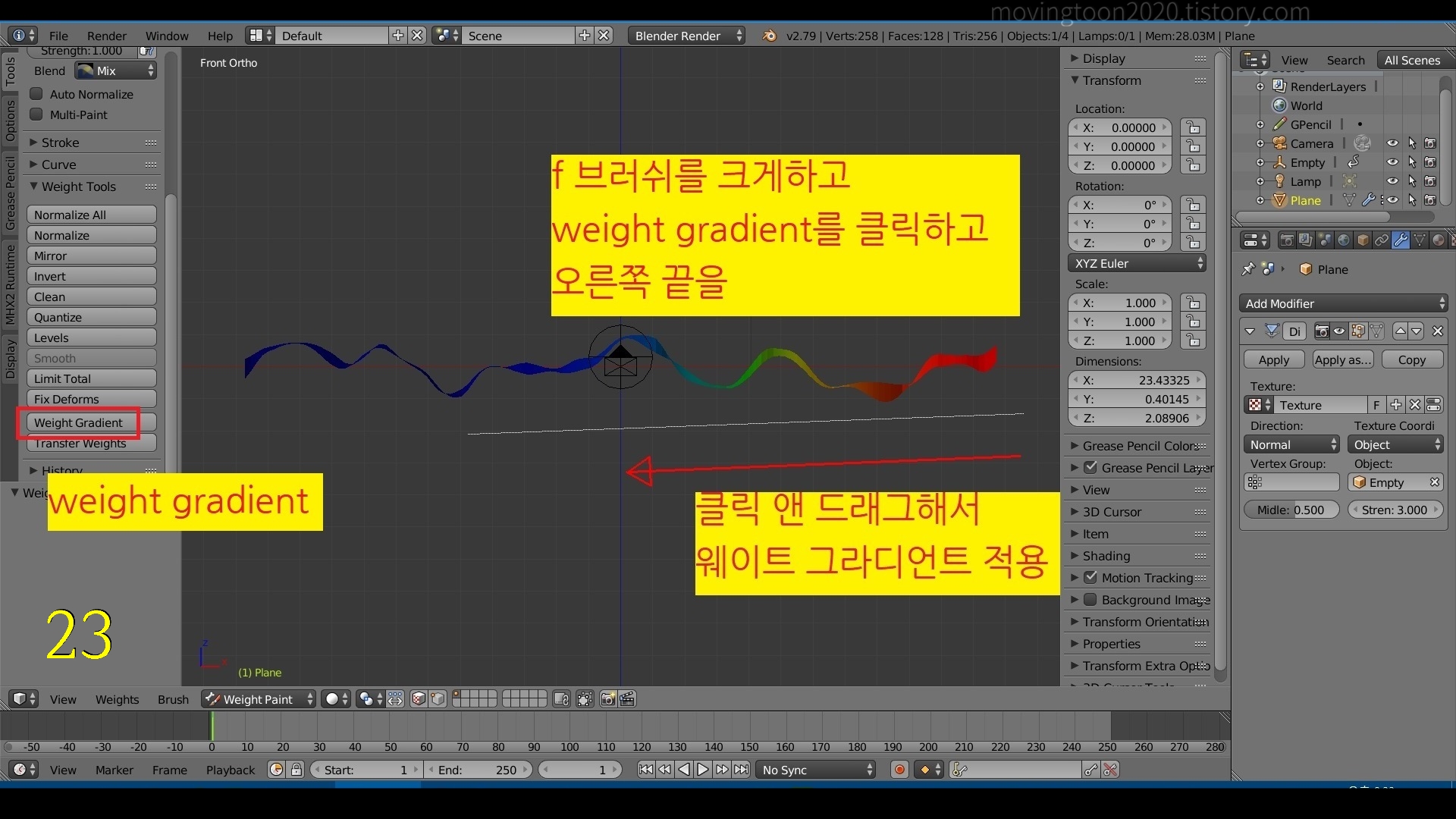Expand the 3D Cursor panel

tap(1074, 512)
